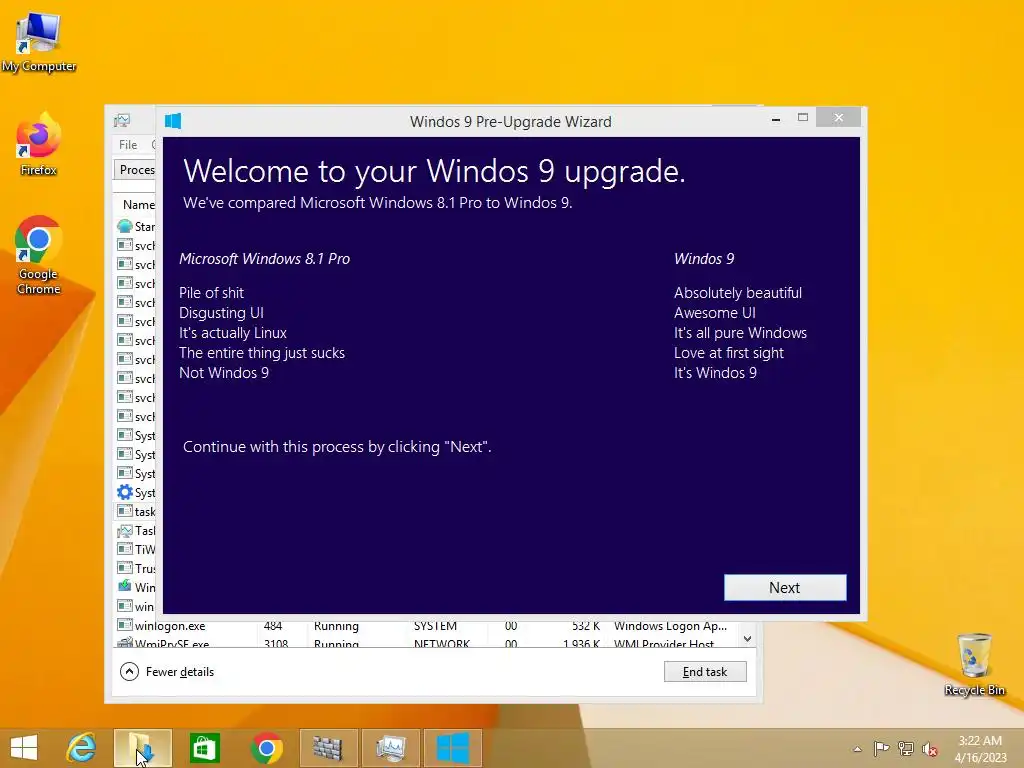
Task: Open File Explorer from the taskbar
Action: [x=142, y=748]
